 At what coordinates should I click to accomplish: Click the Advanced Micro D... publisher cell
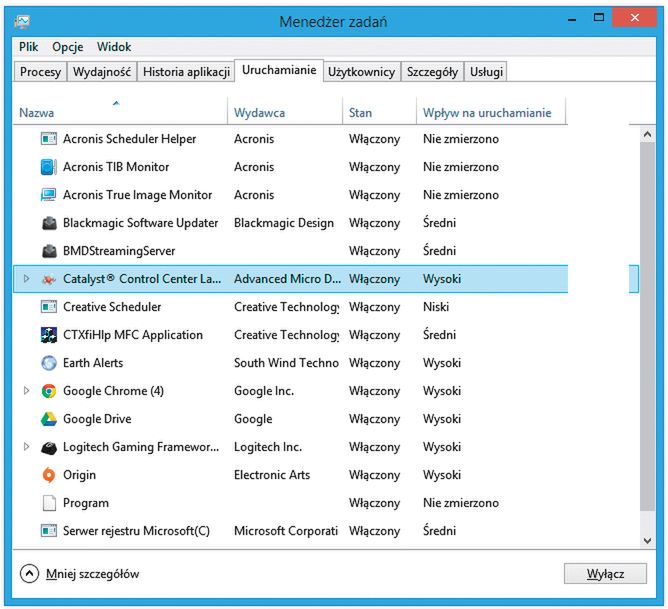pos(288,279)
